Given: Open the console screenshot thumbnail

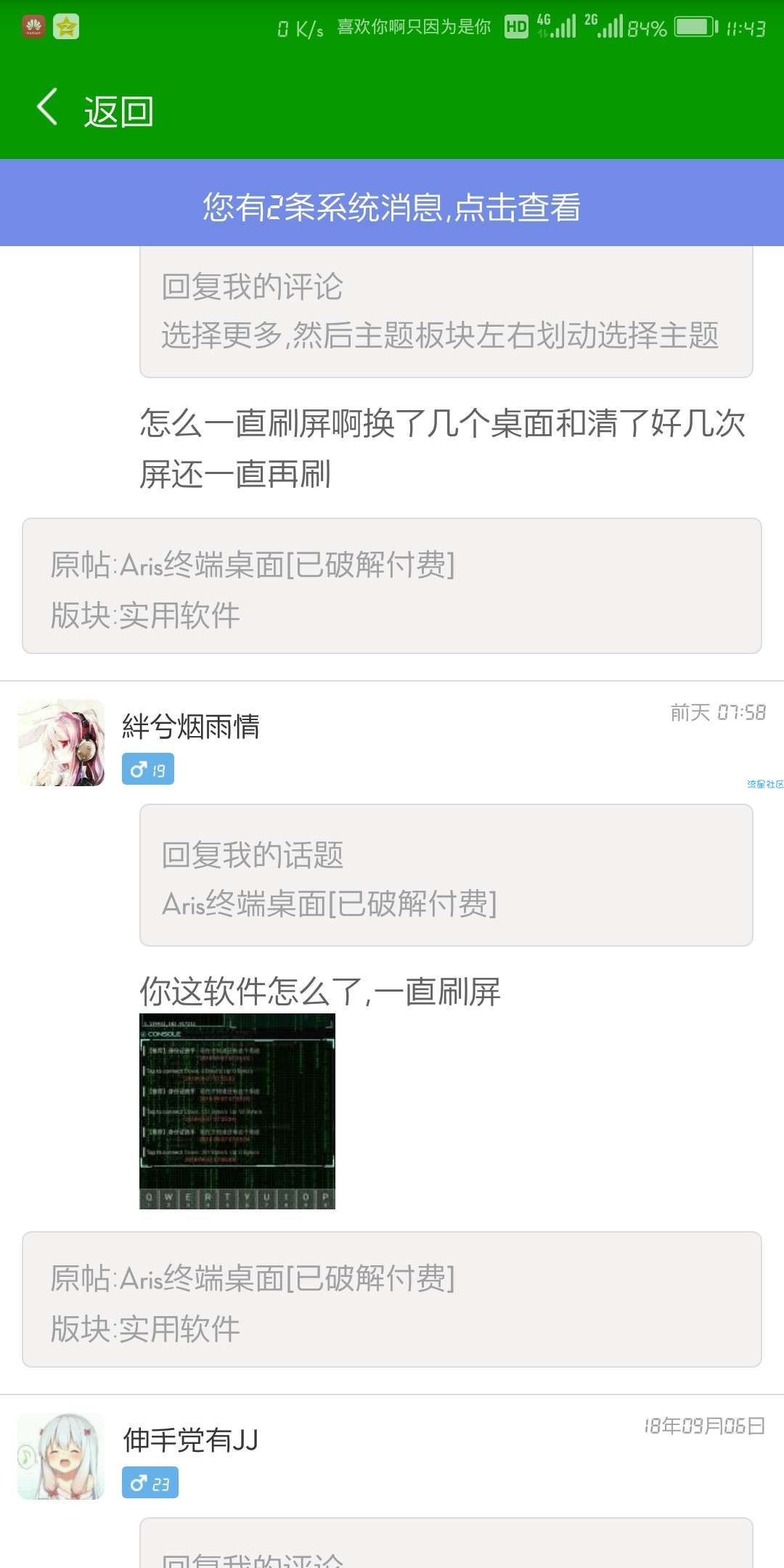Looking at the screenshot, I should pos(237,1111).
